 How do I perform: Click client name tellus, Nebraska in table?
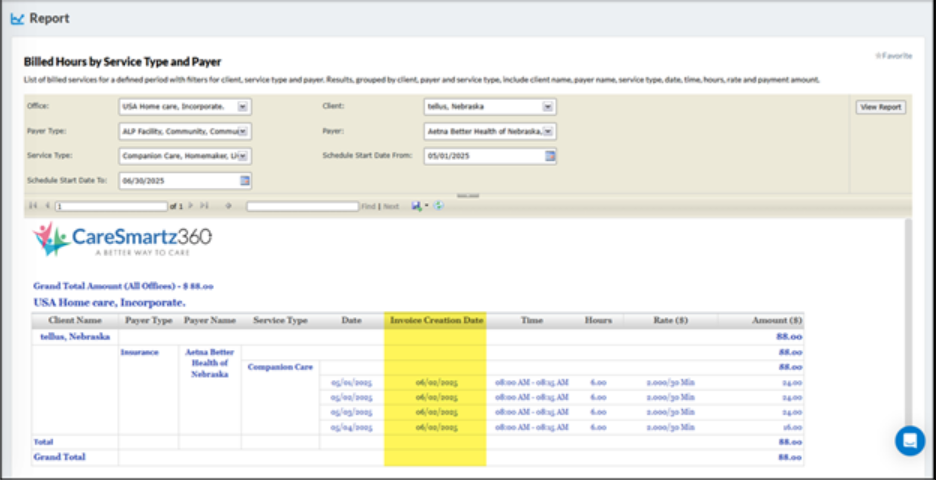tap(75, 337)
